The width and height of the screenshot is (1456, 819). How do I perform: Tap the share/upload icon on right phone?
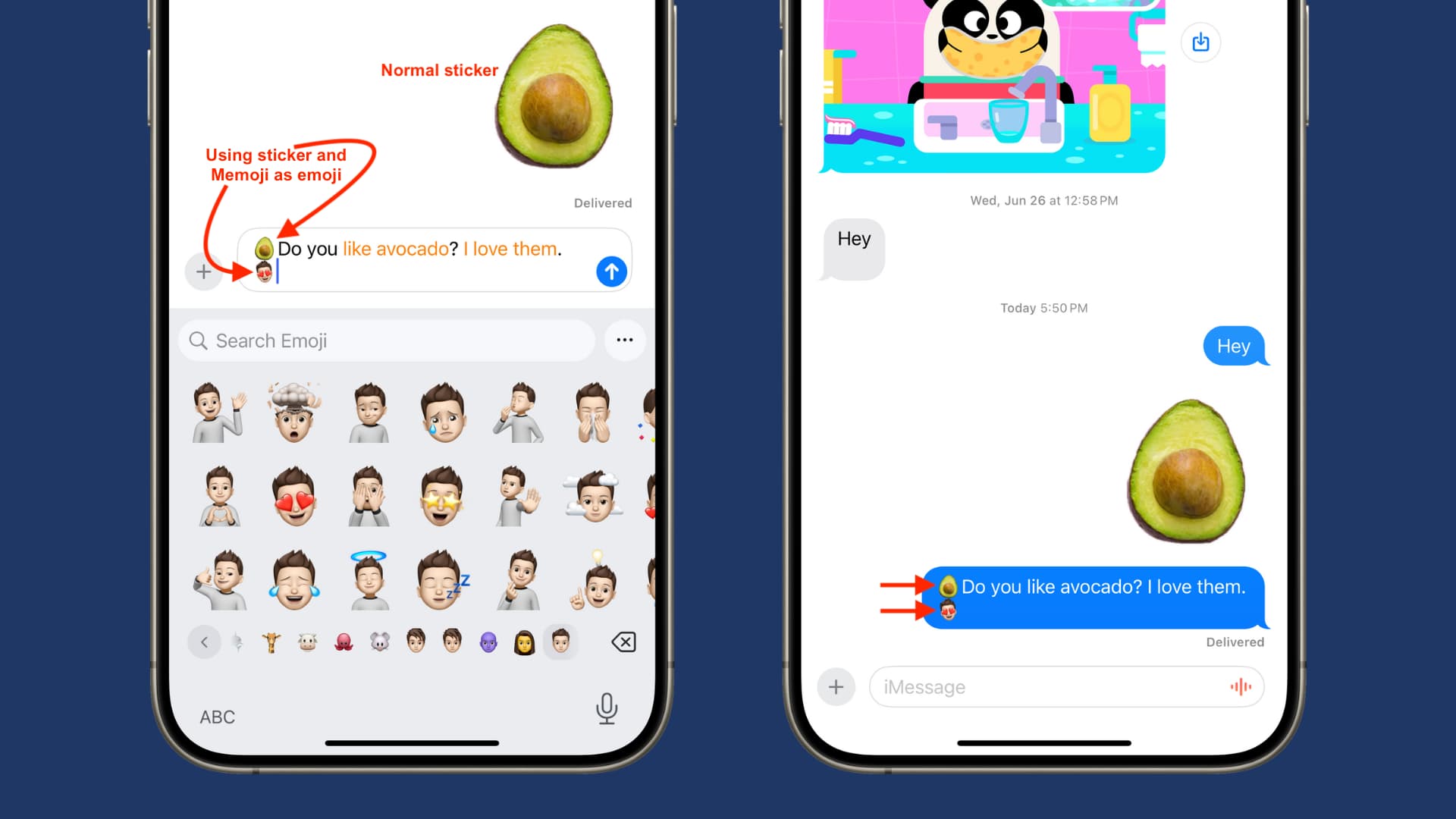[x=1200, y=42]
